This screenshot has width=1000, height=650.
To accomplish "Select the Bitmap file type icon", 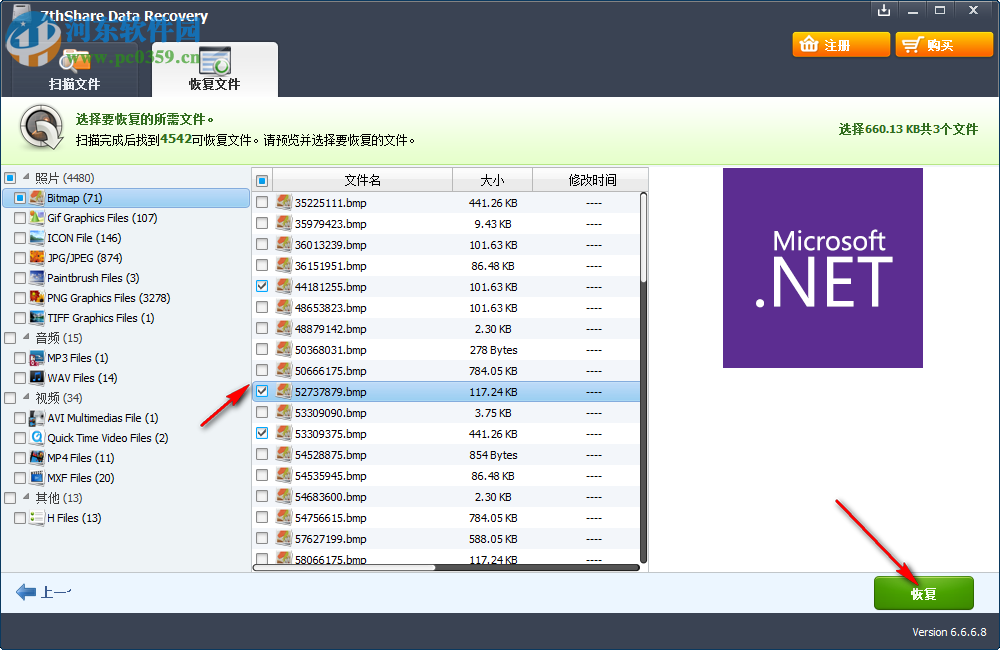I will coord(34,198).
